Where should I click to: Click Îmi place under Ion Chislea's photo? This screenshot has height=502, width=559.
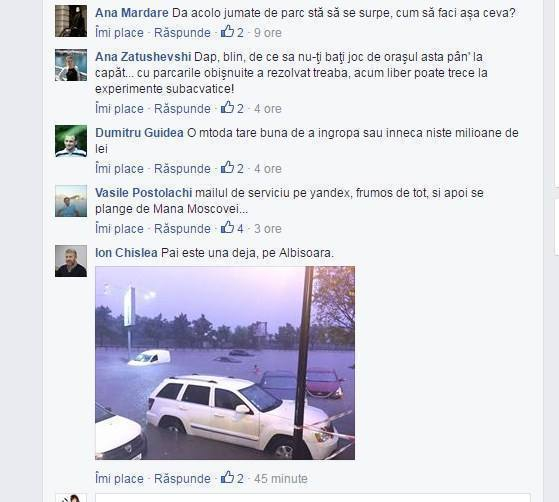(x=119, y=478)
